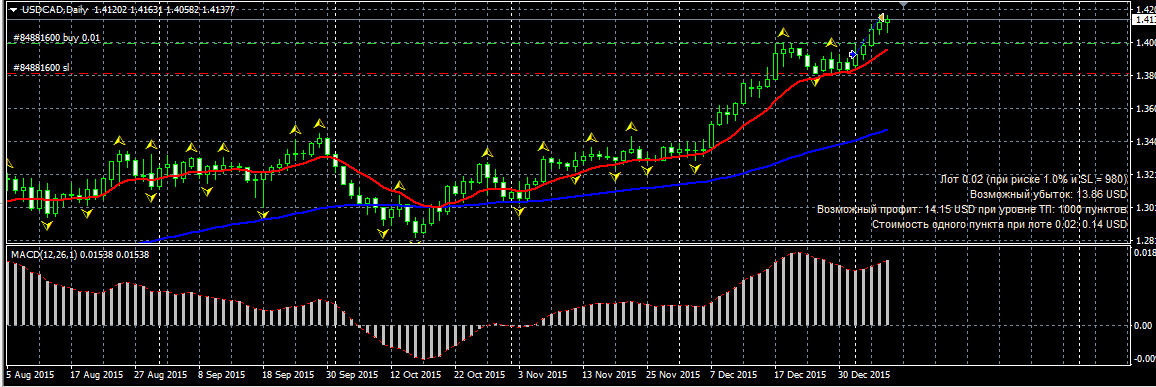Click the '30 Sep 2015' date label
Viewport: 1156px width, 387px height.
(353, 374)
